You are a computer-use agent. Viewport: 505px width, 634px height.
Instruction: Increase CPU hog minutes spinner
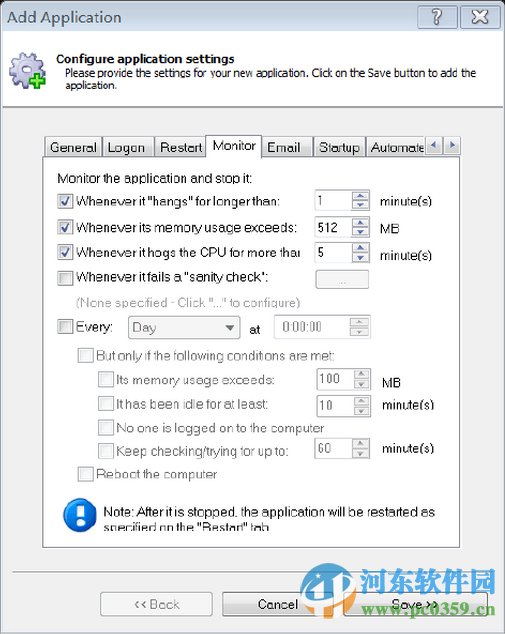(x=360, y=247)
